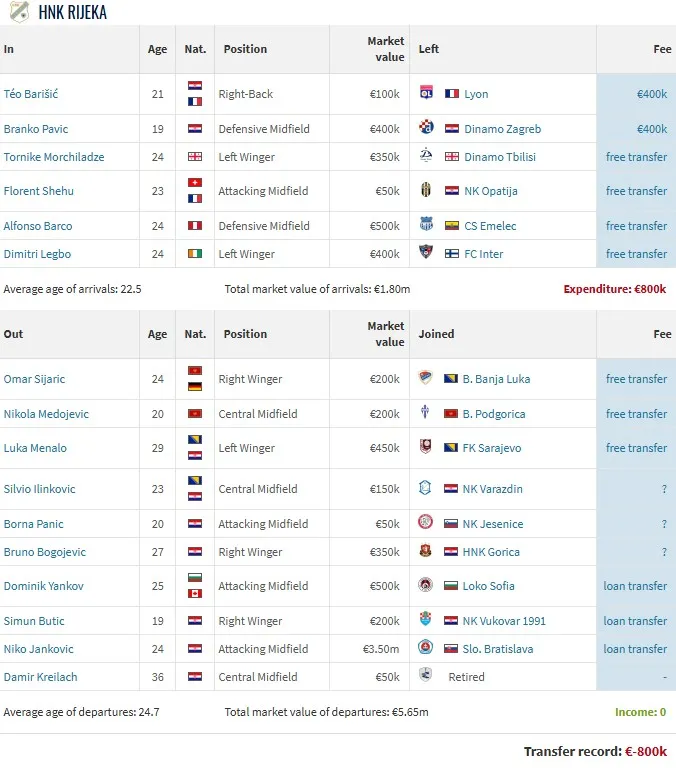Viewport: 676px width, 768px height.
Task: Click the Age header in departures table
Action: [157, 334]
